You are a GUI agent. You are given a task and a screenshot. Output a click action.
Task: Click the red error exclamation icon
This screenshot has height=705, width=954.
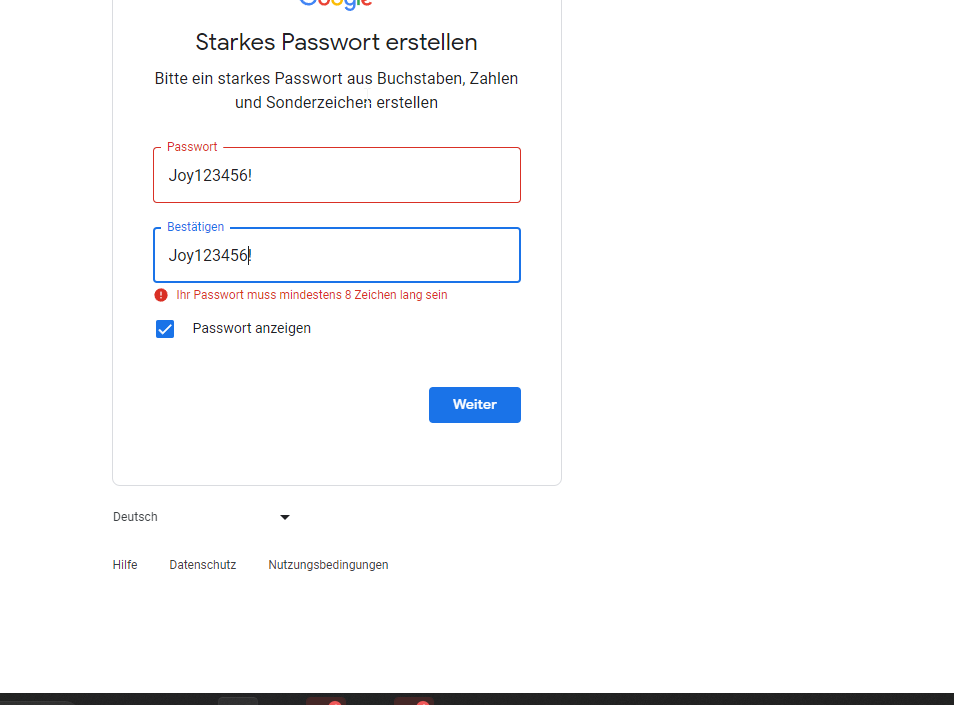pyautogui.click(x=161, y=295)
